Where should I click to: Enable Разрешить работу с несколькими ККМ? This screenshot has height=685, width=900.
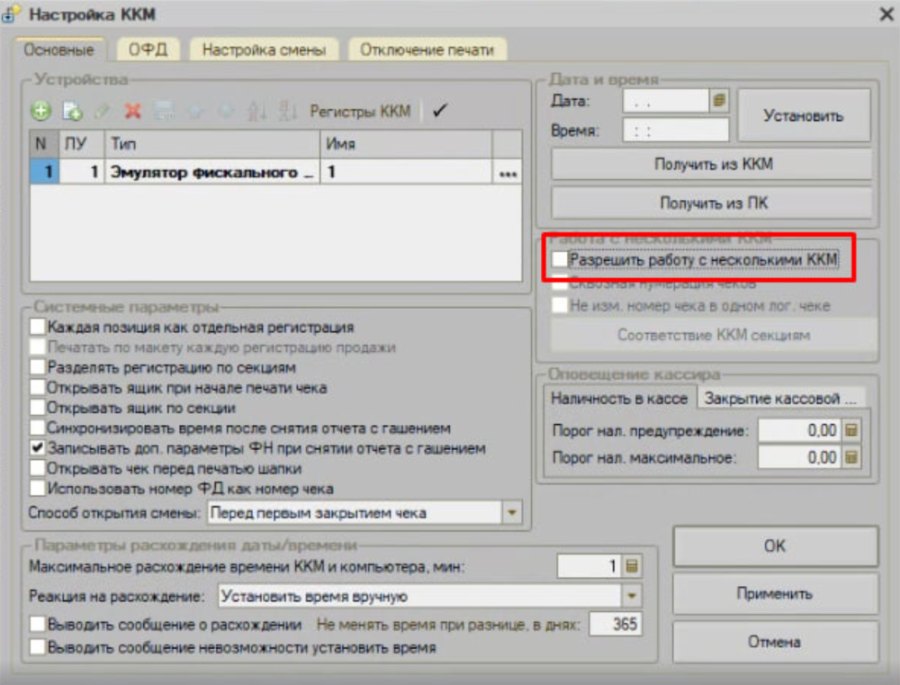[x=560, y=260]
